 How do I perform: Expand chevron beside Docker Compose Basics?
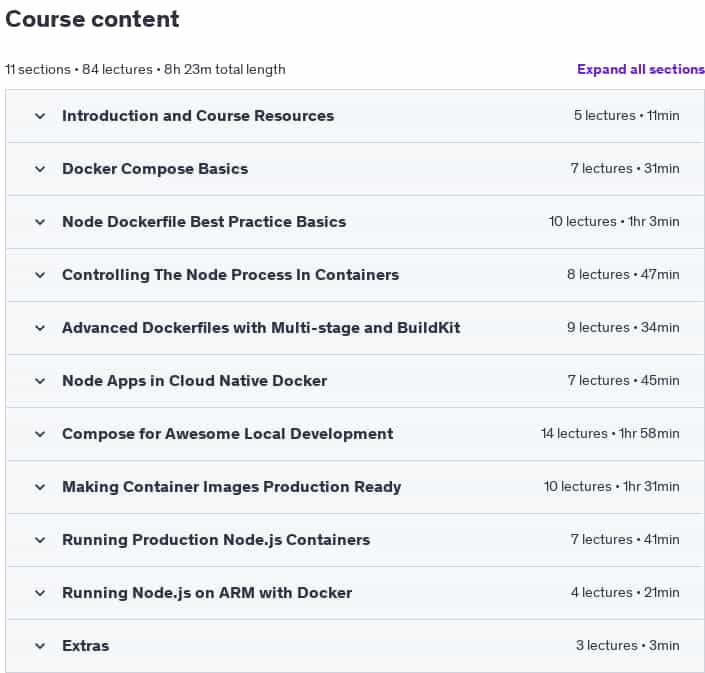(40, 169)
